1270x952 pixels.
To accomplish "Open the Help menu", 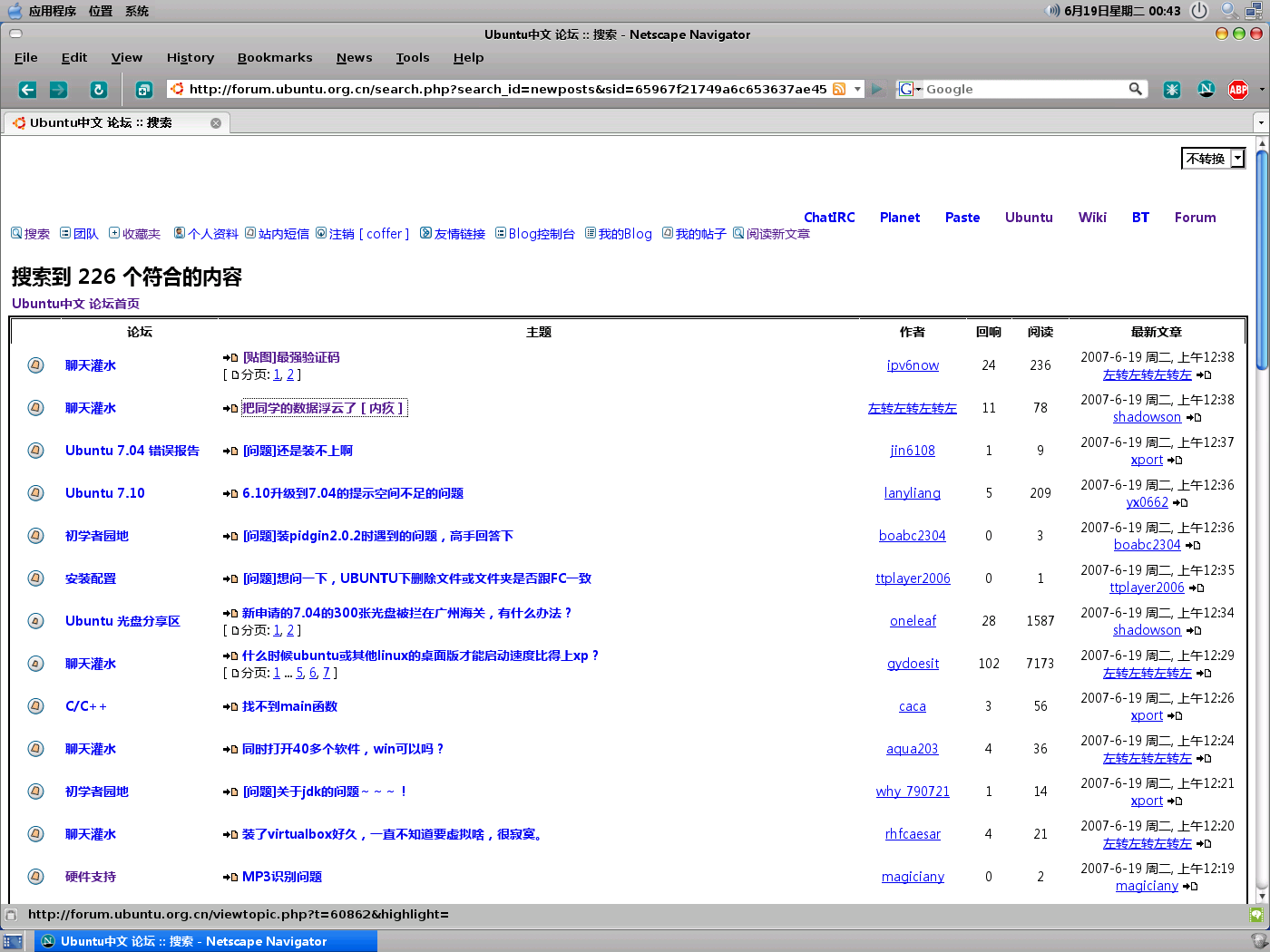I will point(469,57).
